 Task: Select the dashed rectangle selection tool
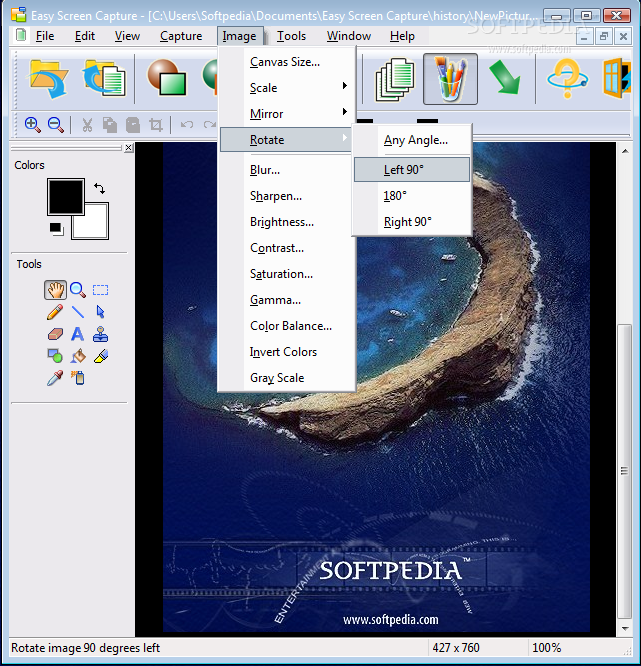(x=100, y=290)
